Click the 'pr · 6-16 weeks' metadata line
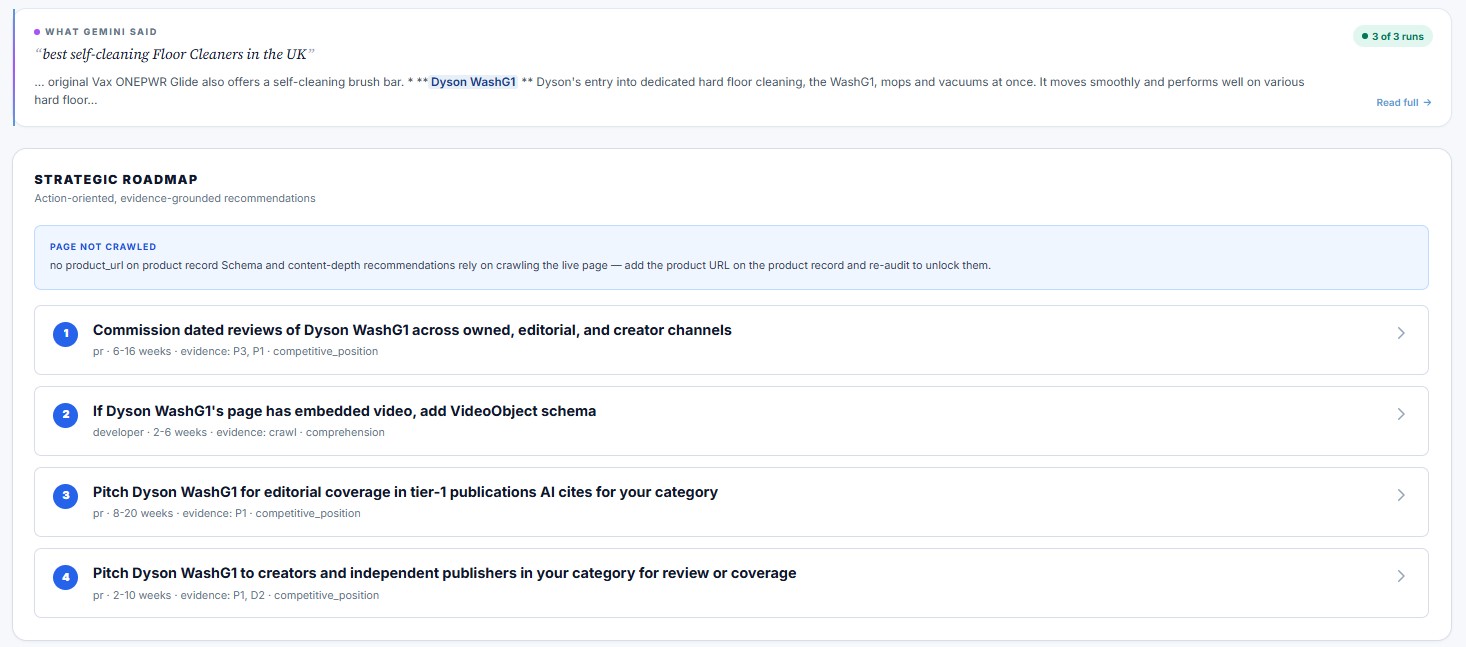Viewport: 1466px width, 647px height. (235, 351)
